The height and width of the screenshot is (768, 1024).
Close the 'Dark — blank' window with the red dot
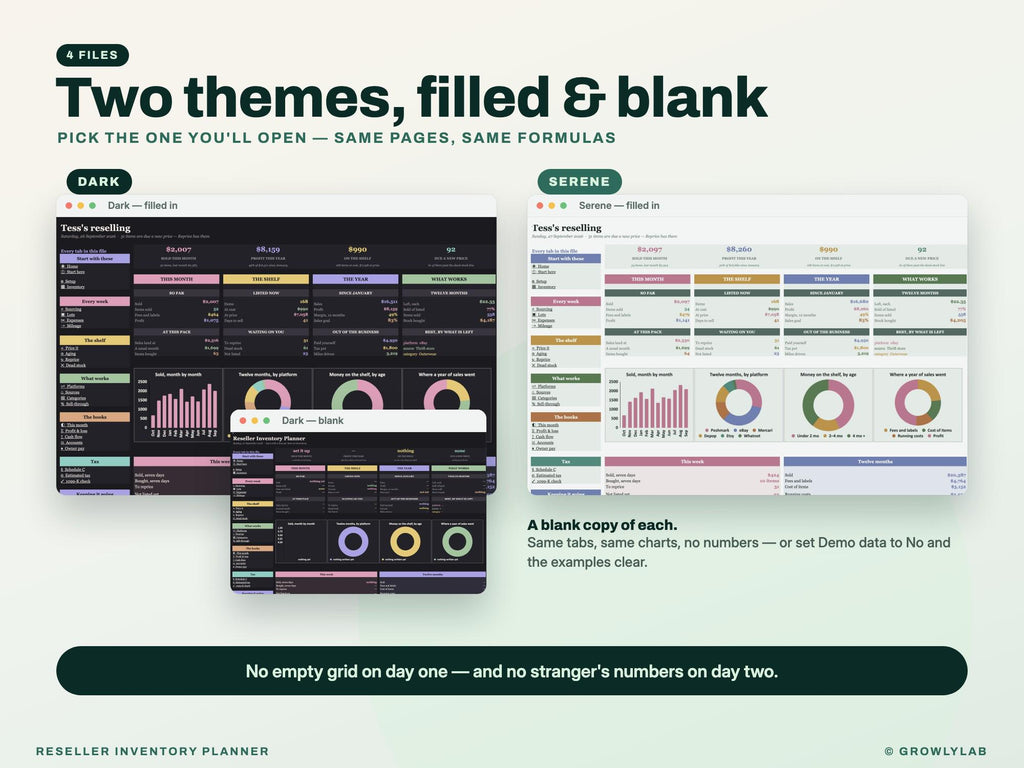tap(243, 421)
